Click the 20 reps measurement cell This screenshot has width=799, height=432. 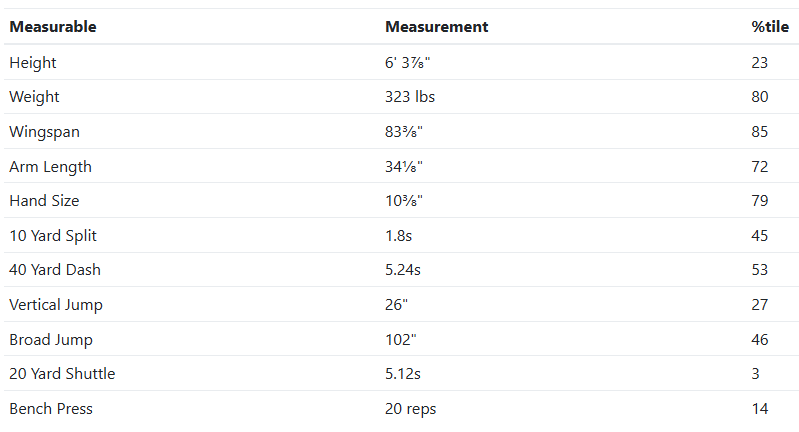[x=410, y=409]
